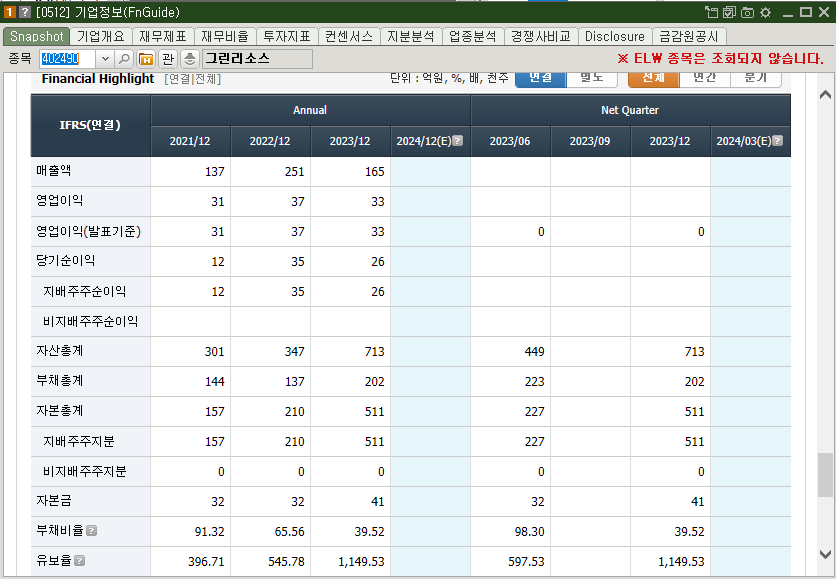The height and width of the screenshot is (579, 836).
Task: Select the orange 전체 period toggle
Action: [x=654, y=78]
